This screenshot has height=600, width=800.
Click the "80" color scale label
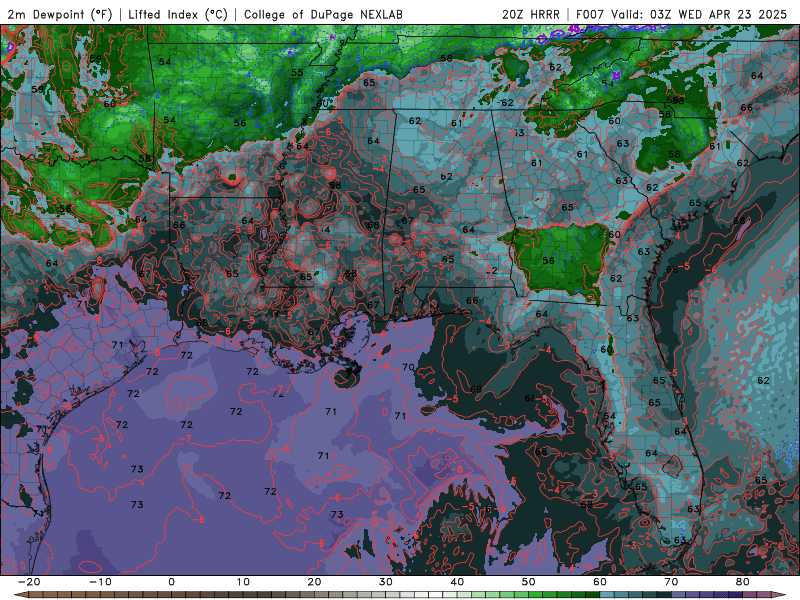[x=743, y=582]
